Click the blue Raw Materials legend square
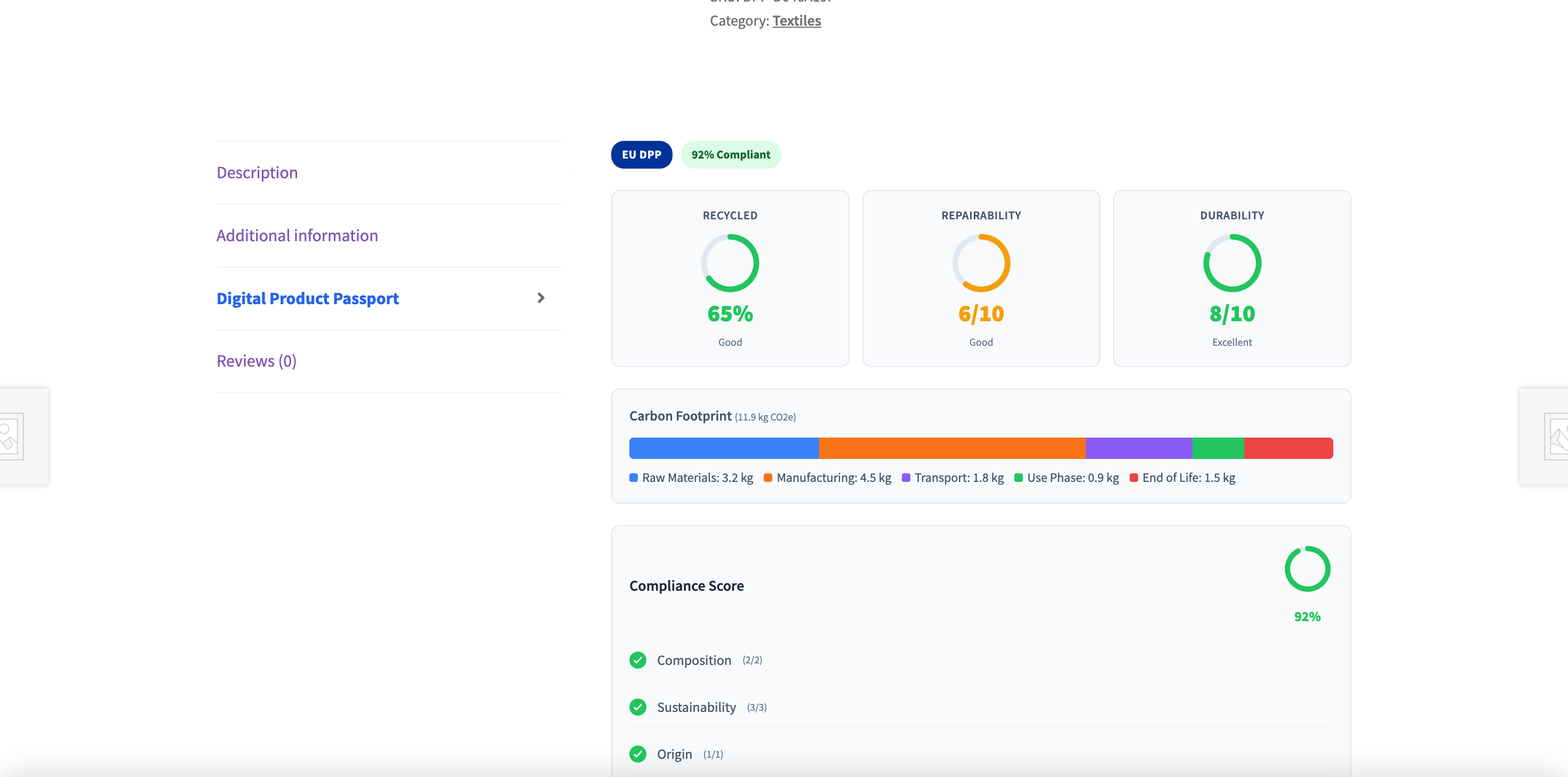Screen dimensions: 1568x777 [x=634, y=478]
